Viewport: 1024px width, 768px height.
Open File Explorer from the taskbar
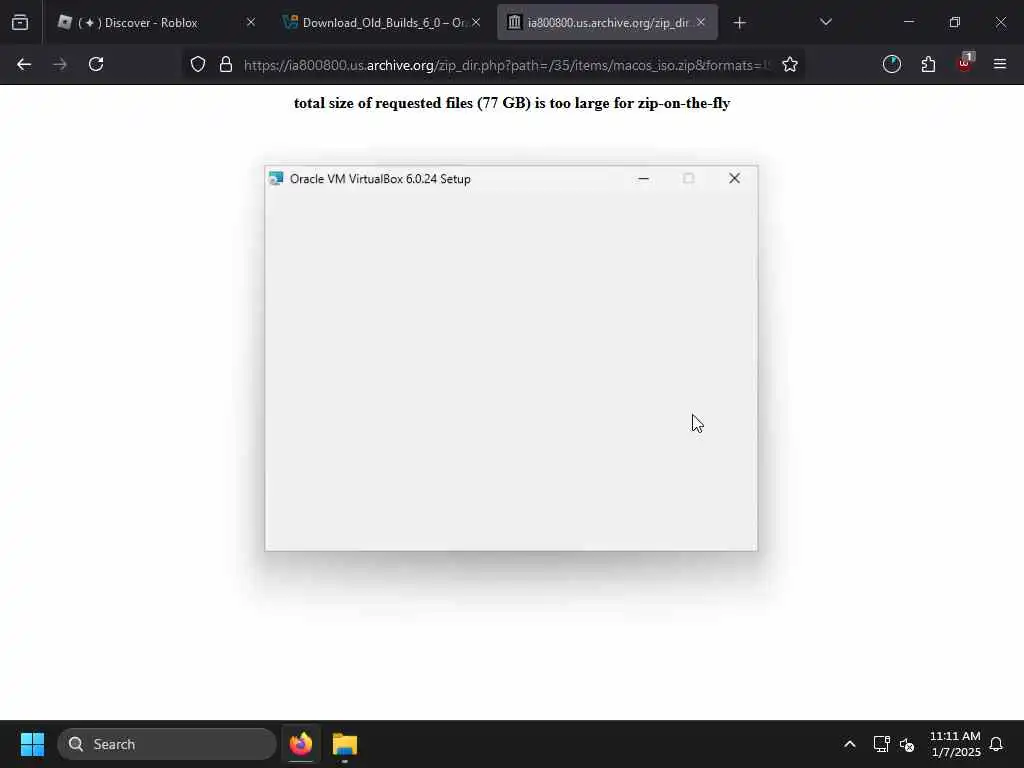345,744
